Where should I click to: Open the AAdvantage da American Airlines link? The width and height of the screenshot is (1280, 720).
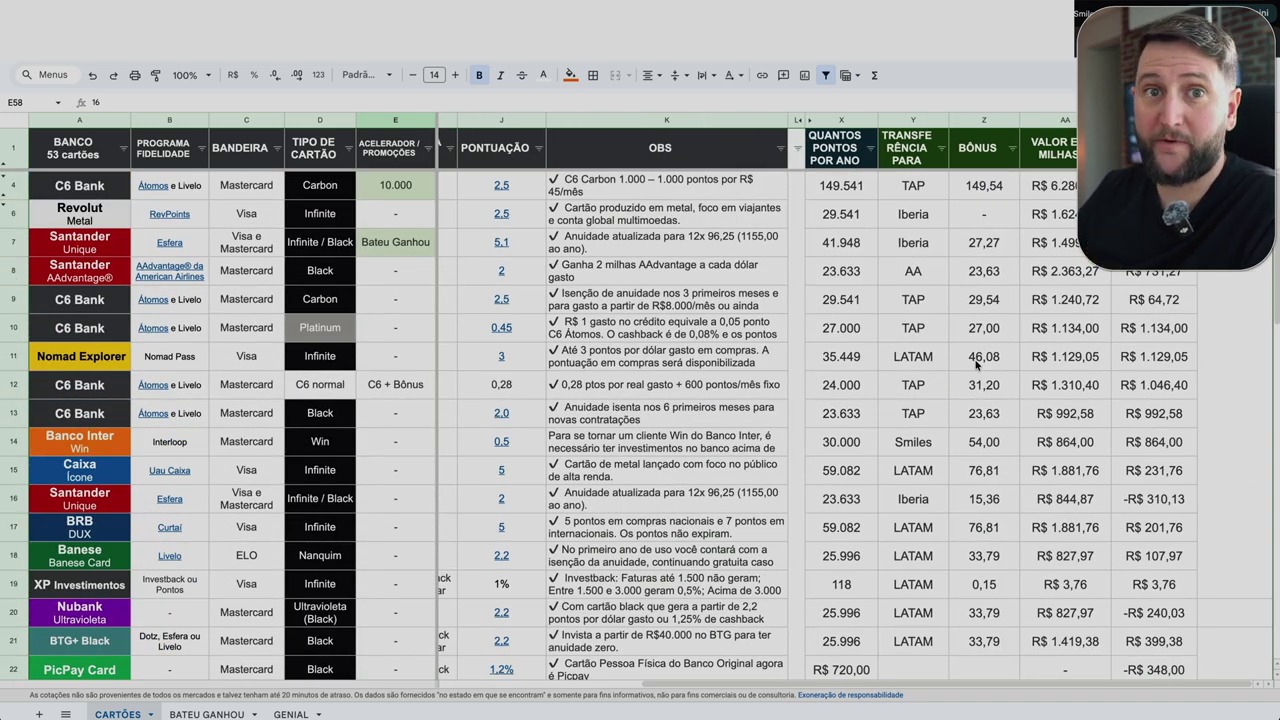169,271
